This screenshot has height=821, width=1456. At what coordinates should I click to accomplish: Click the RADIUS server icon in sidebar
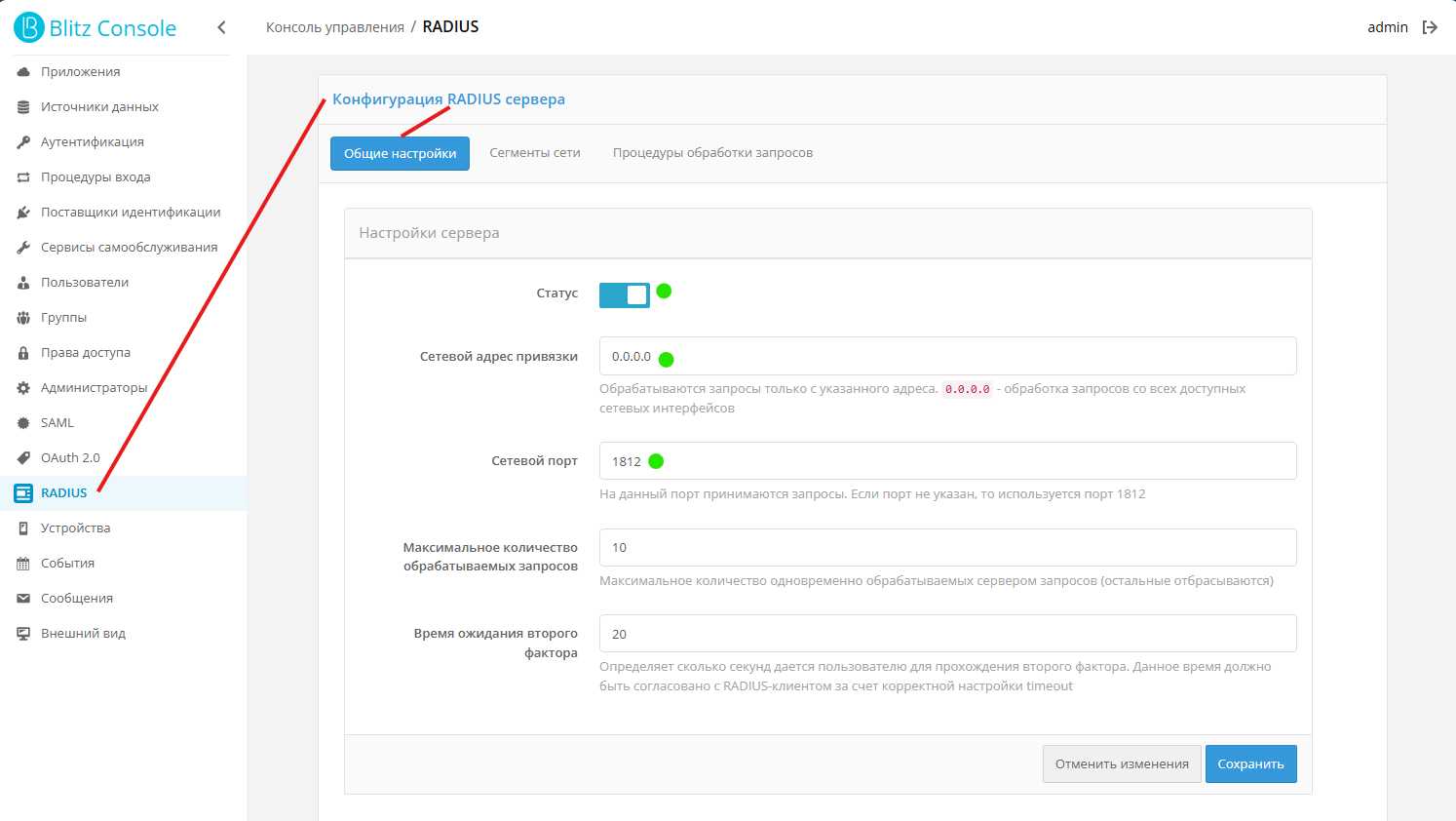(23, 493)
